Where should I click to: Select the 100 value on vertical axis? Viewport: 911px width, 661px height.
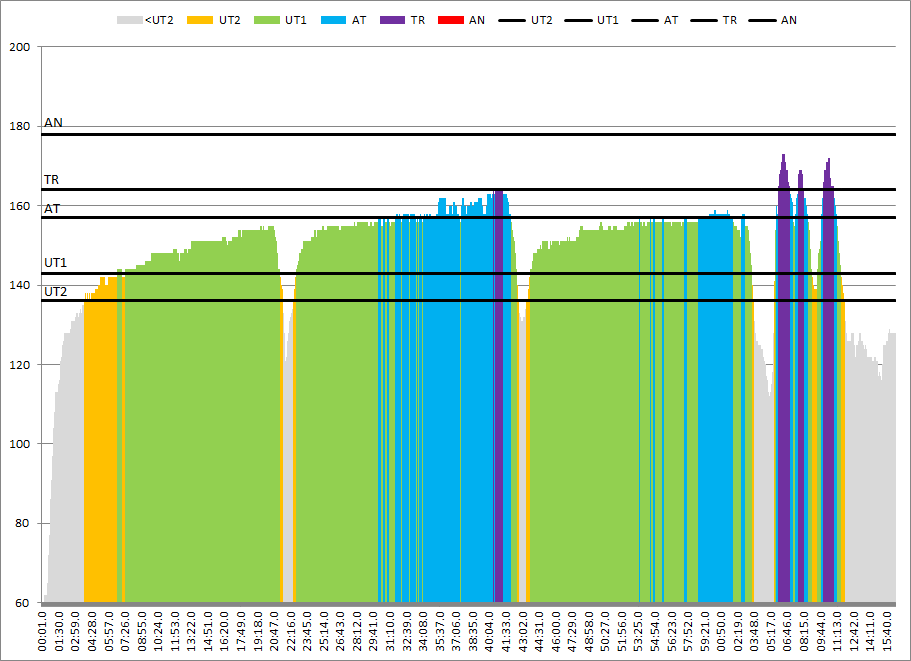20,444
